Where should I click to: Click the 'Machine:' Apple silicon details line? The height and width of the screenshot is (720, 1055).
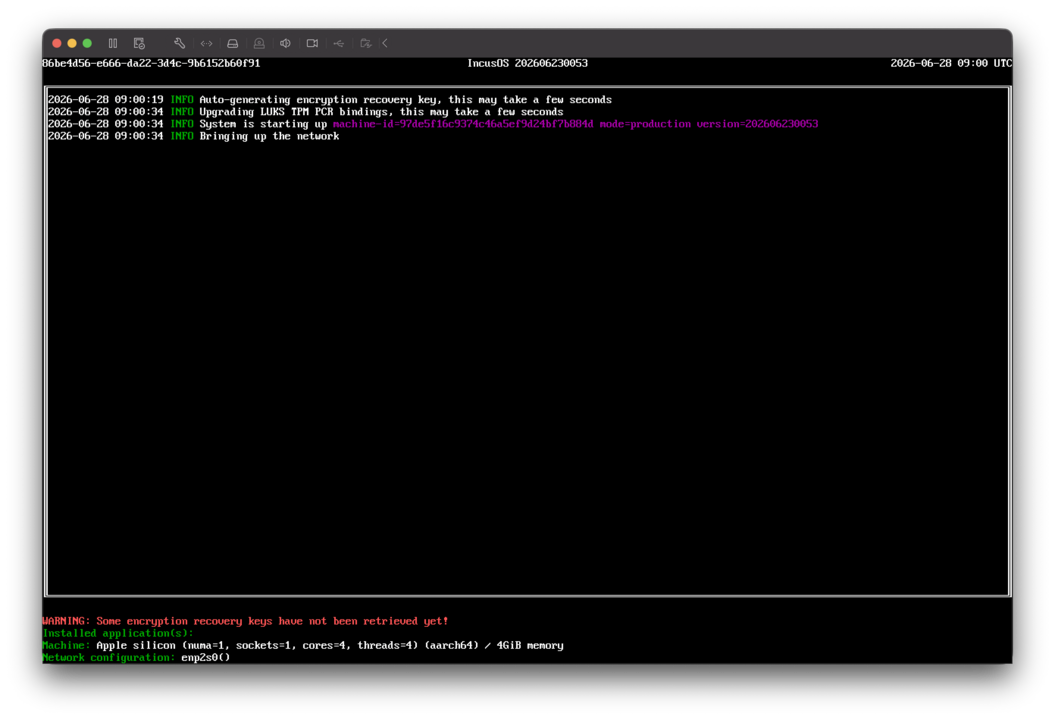pos(303,645)
